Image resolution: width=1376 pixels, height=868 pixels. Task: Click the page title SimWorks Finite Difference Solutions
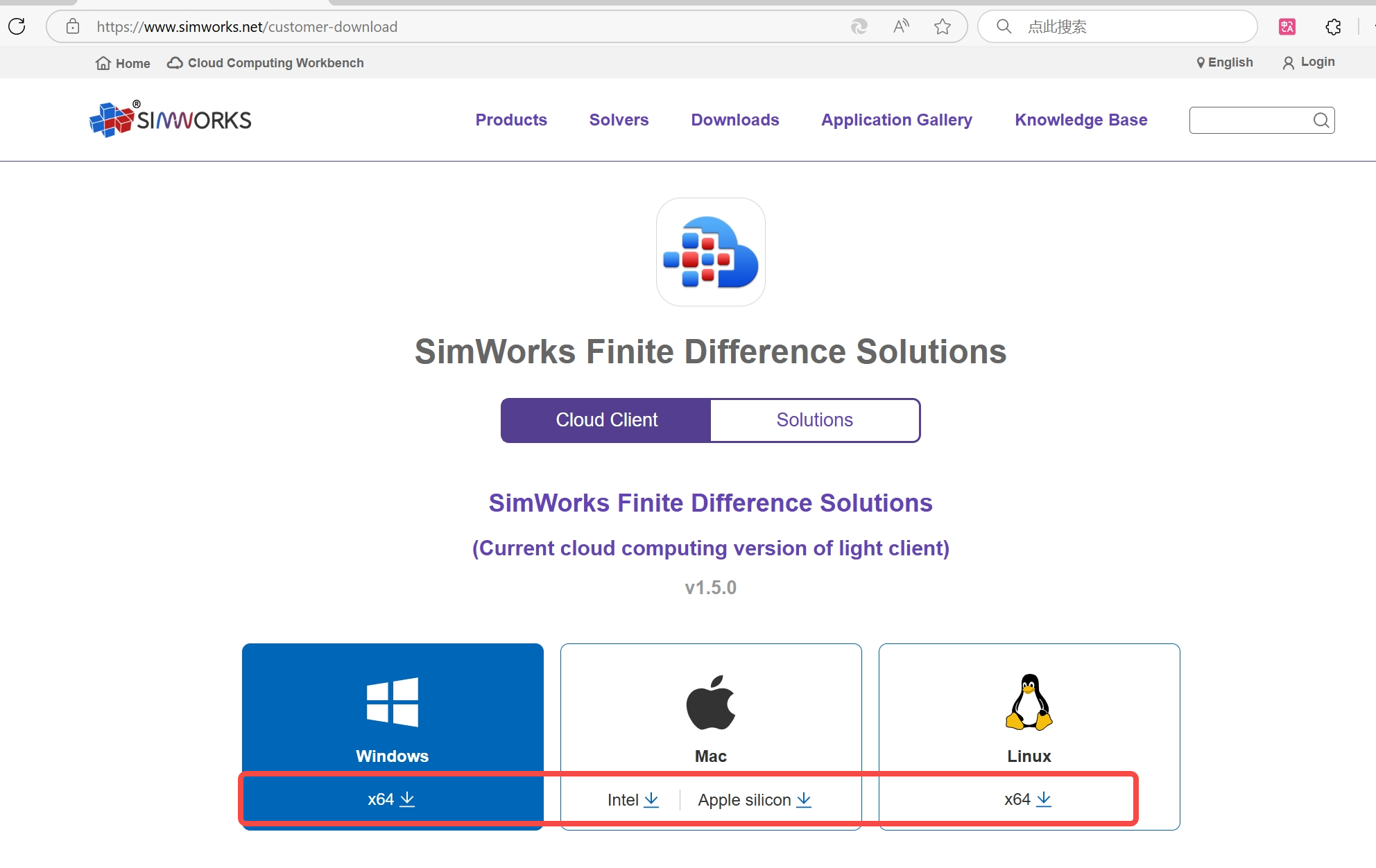tap(711, 351)
